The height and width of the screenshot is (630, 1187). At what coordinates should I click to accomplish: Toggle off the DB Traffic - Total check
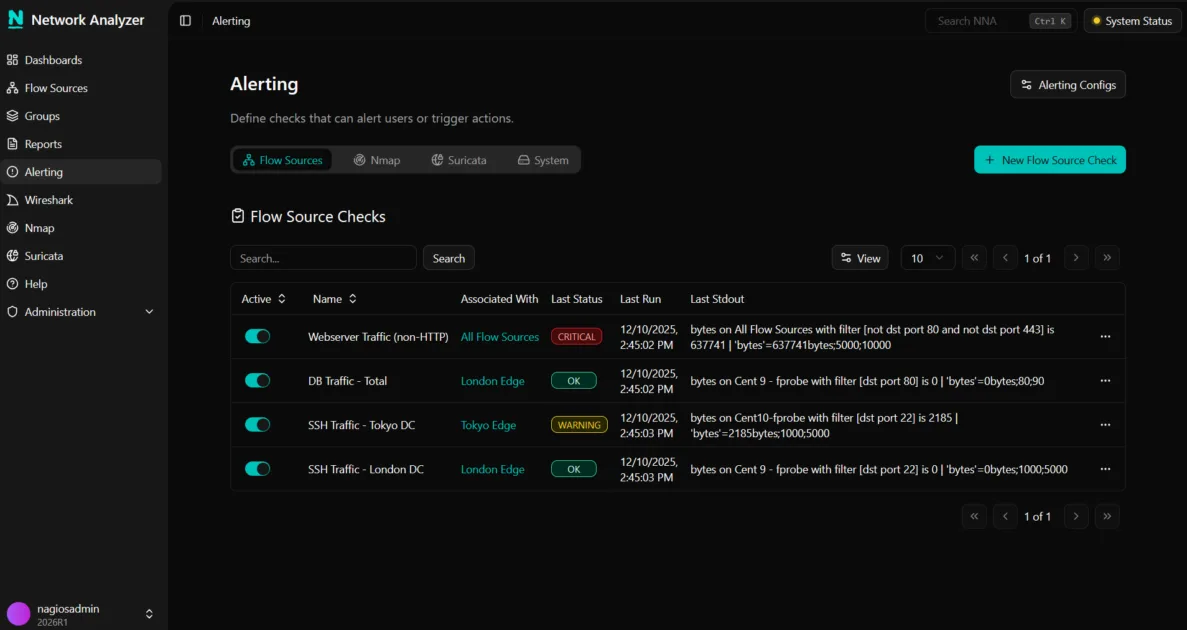coord(257,380)
